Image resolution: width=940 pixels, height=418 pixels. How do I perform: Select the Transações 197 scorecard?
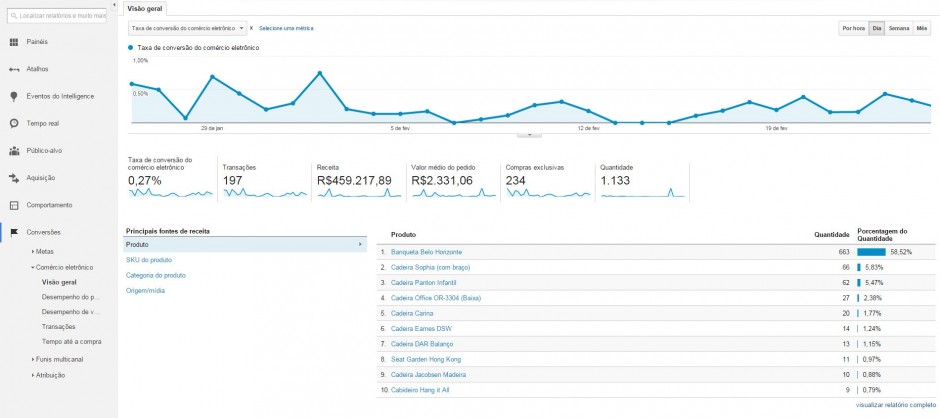265,179
